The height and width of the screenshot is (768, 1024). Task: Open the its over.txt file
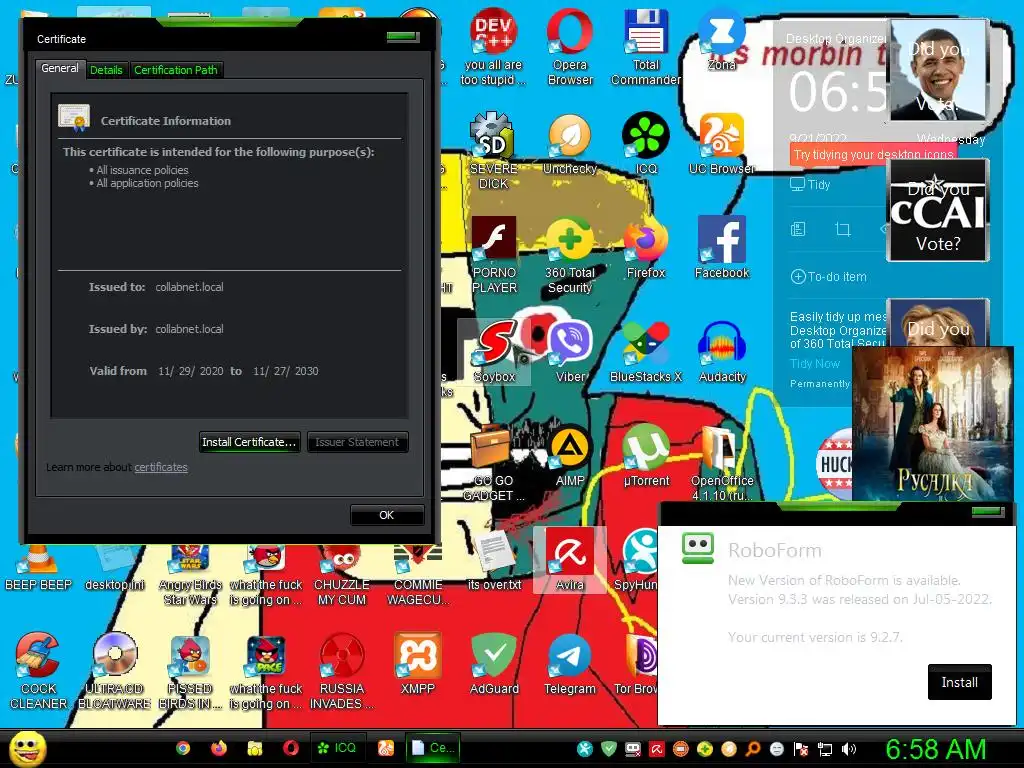coord(494,560)
